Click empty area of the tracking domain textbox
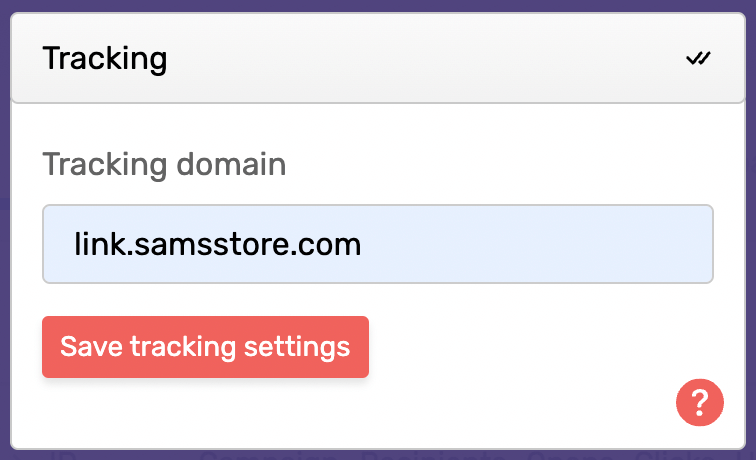756x460 pixels. point(535,244)
